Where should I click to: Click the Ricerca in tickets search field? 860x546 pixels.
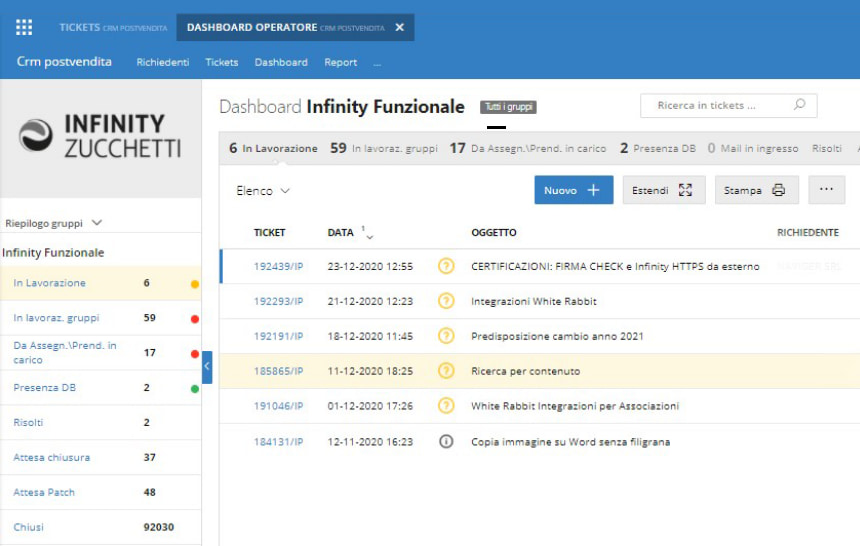point(718,105)
